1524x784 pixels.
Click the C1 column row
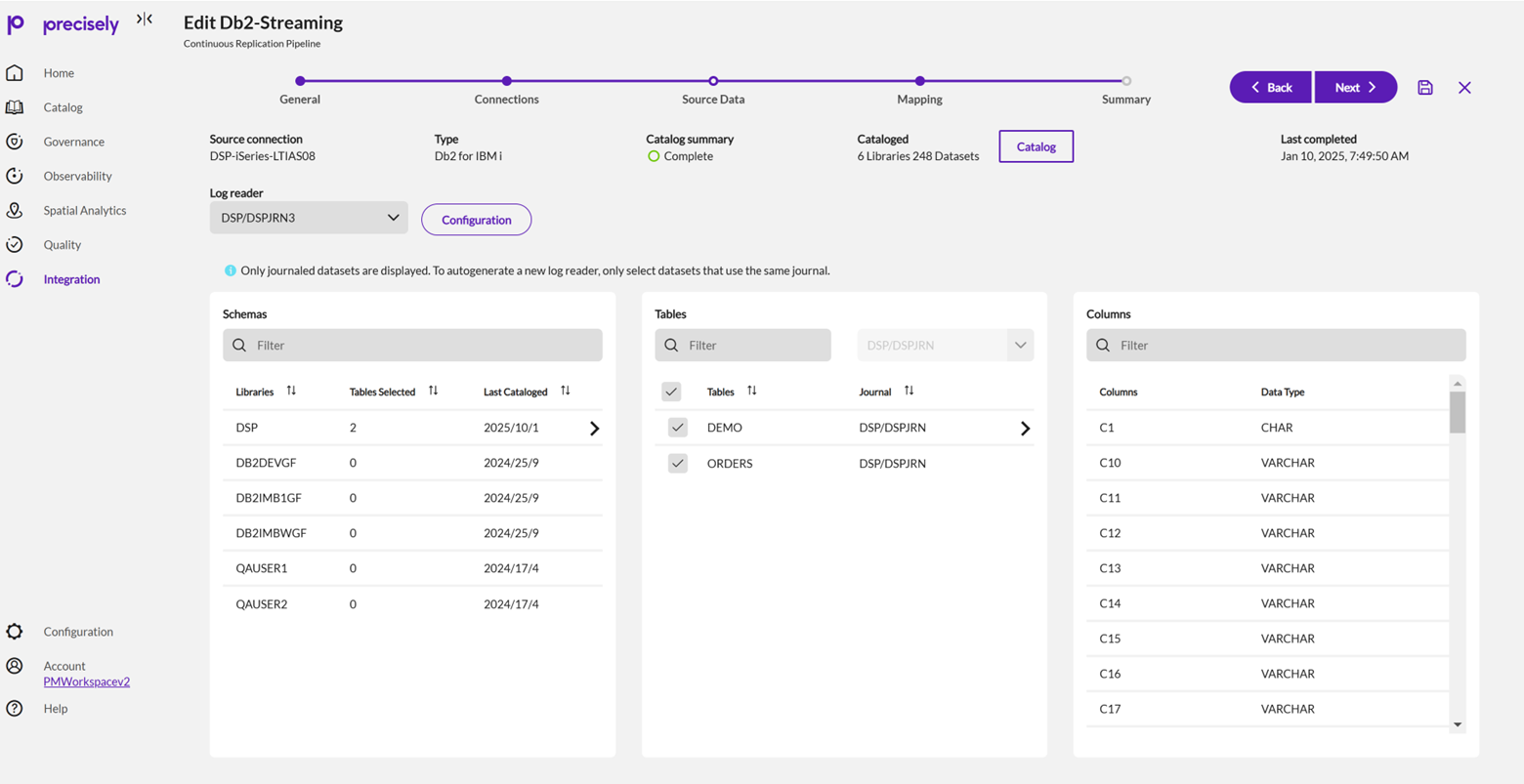pos(1268,428)
